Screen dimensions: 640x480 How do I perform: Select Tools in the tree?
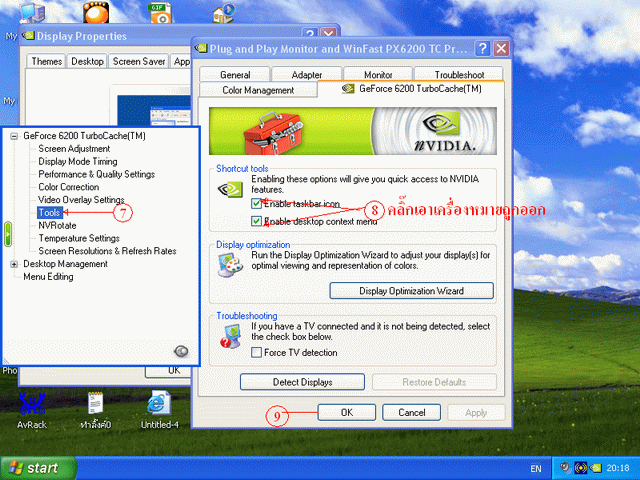(49, 213)
